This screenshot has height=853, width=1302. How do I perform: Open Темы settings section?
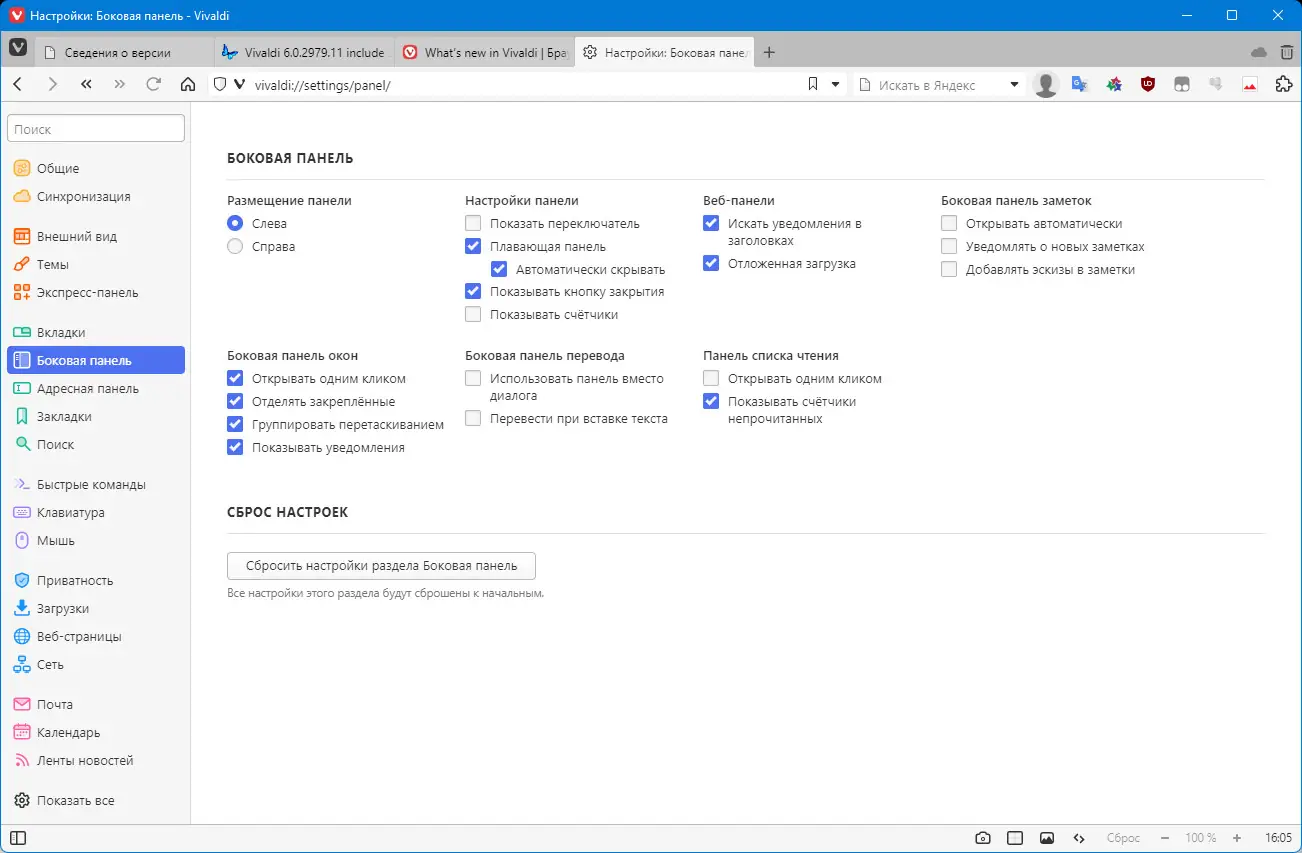[96, 265]
